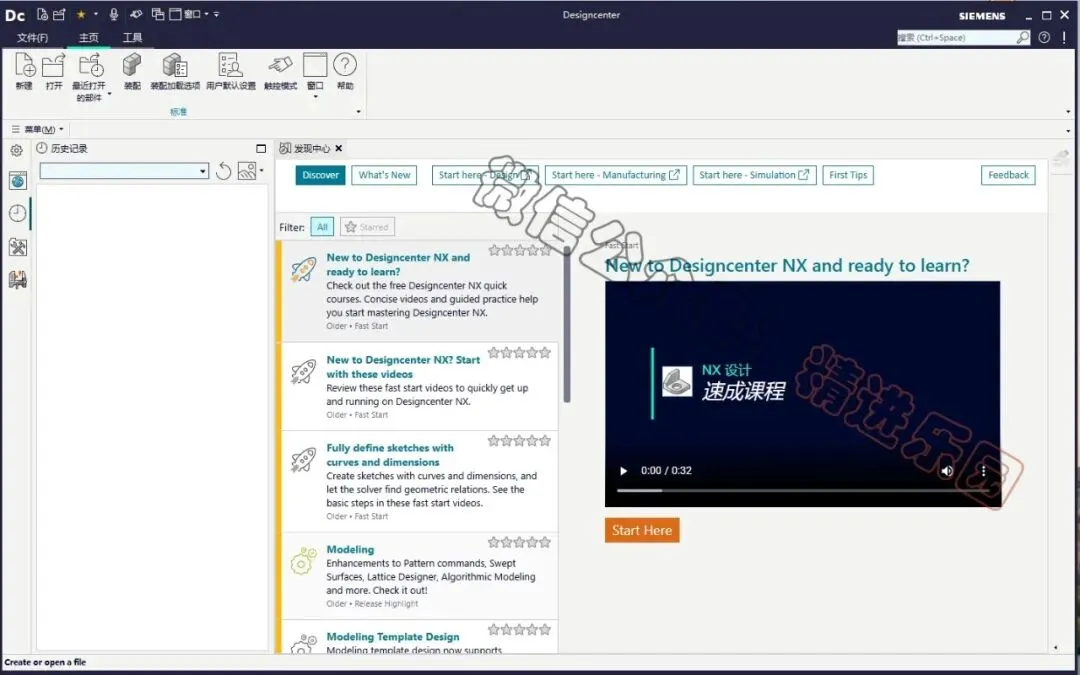Expand the arrow beside the image view icon
Image resolution: width=1080 pixels, height=675 pixels.
pyautogui.click(x=262, y=170)
